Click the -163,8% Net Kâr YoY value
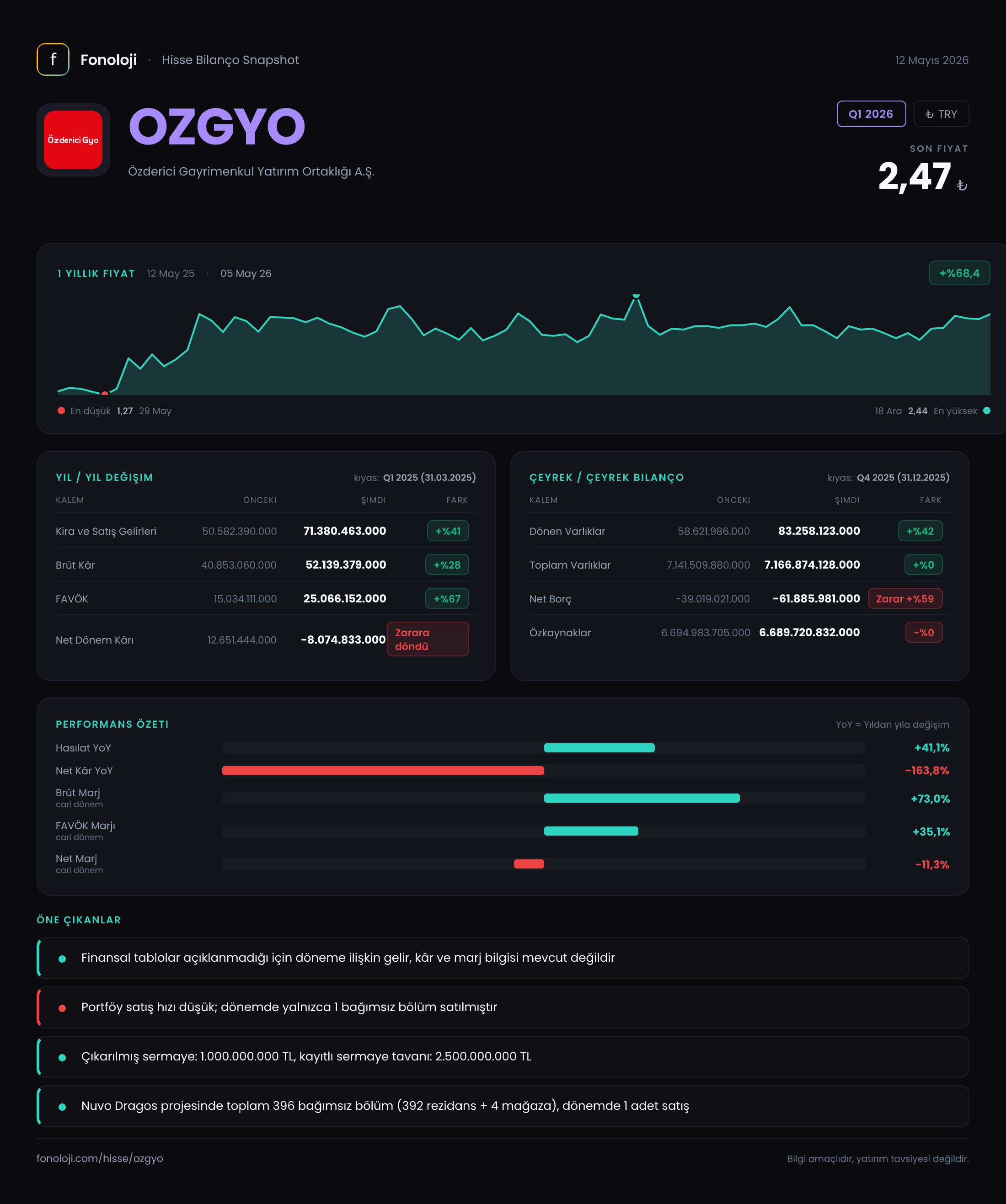 pyautogui.click(x=927, y=771)
